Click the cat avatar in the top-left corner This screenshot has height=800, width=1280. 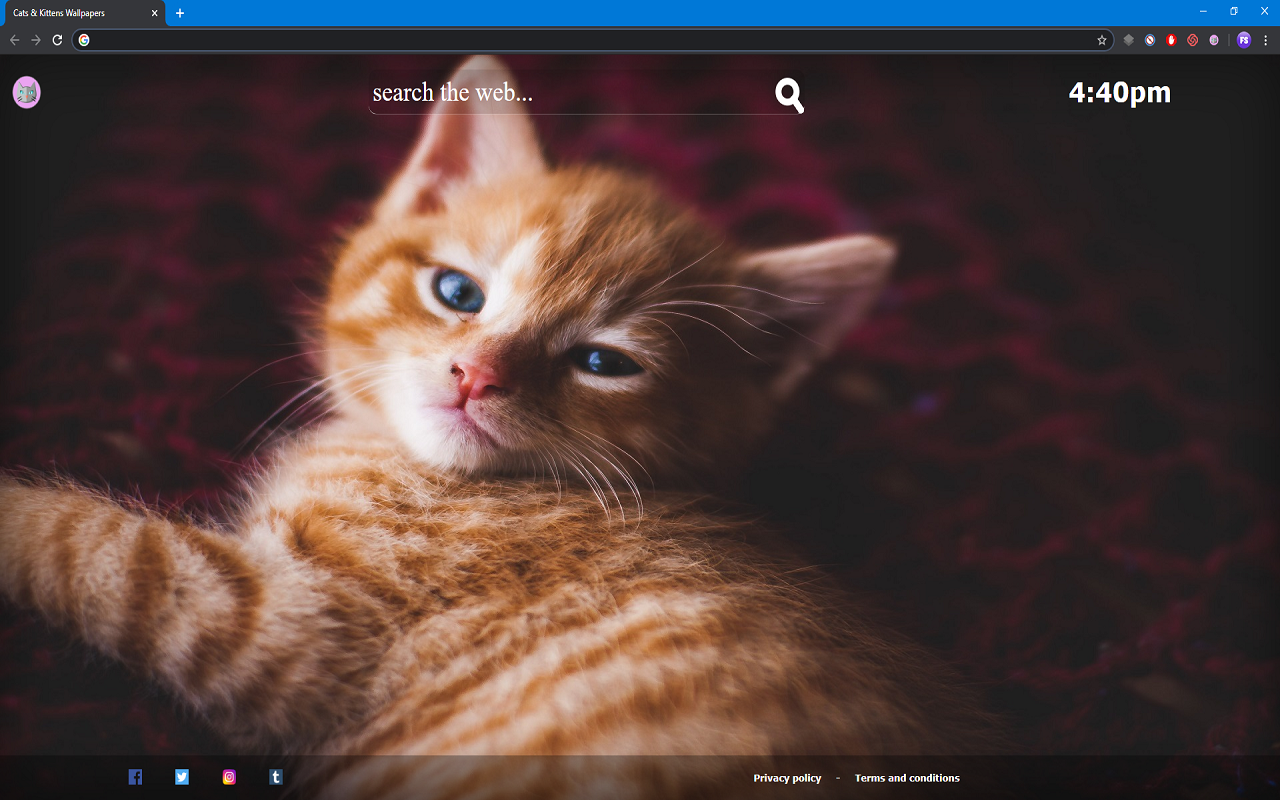pos(26,92)
